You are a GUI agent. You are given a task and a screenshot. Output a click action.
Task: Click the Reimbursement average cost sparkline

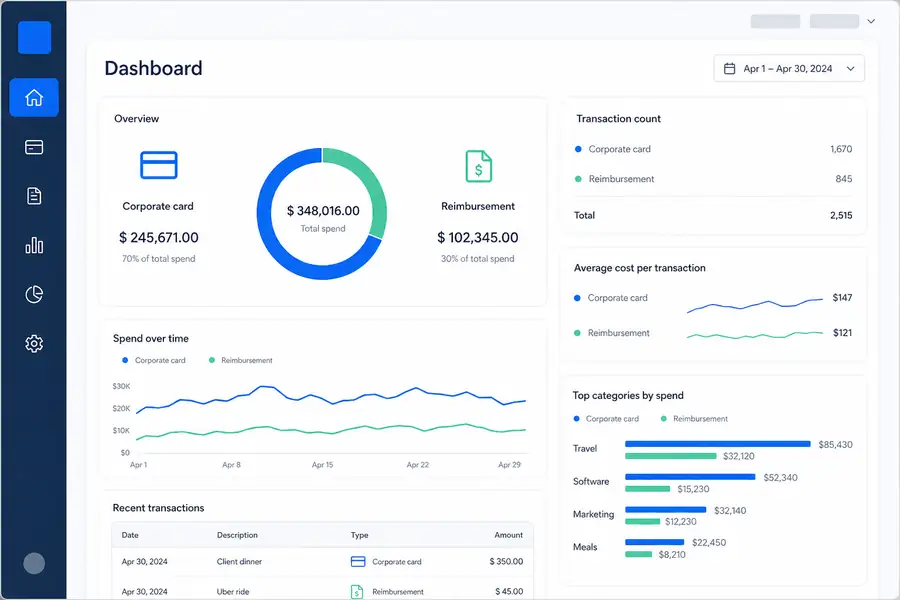[x=755, y=335]
